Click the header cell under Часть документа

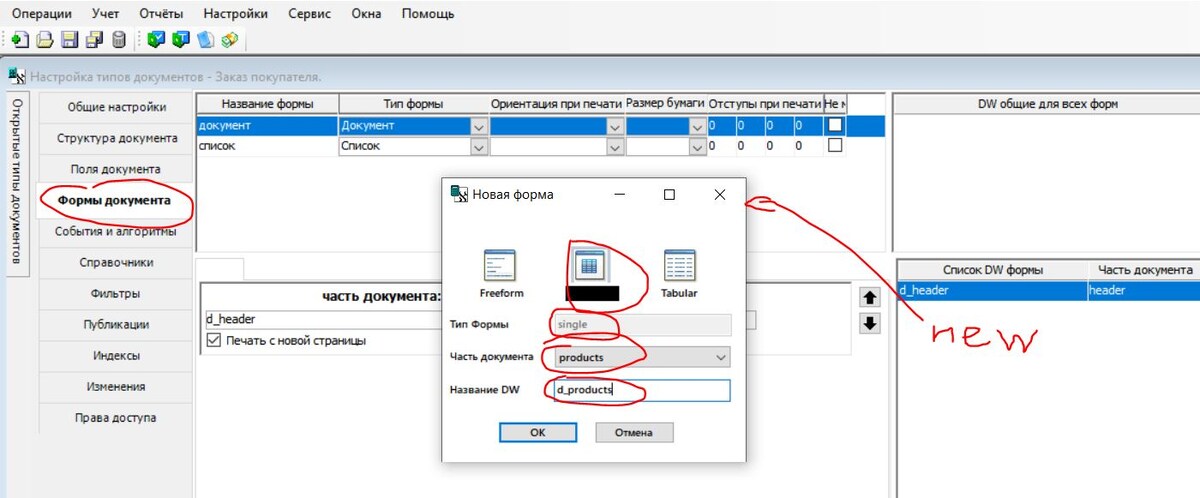point(1143,290)
